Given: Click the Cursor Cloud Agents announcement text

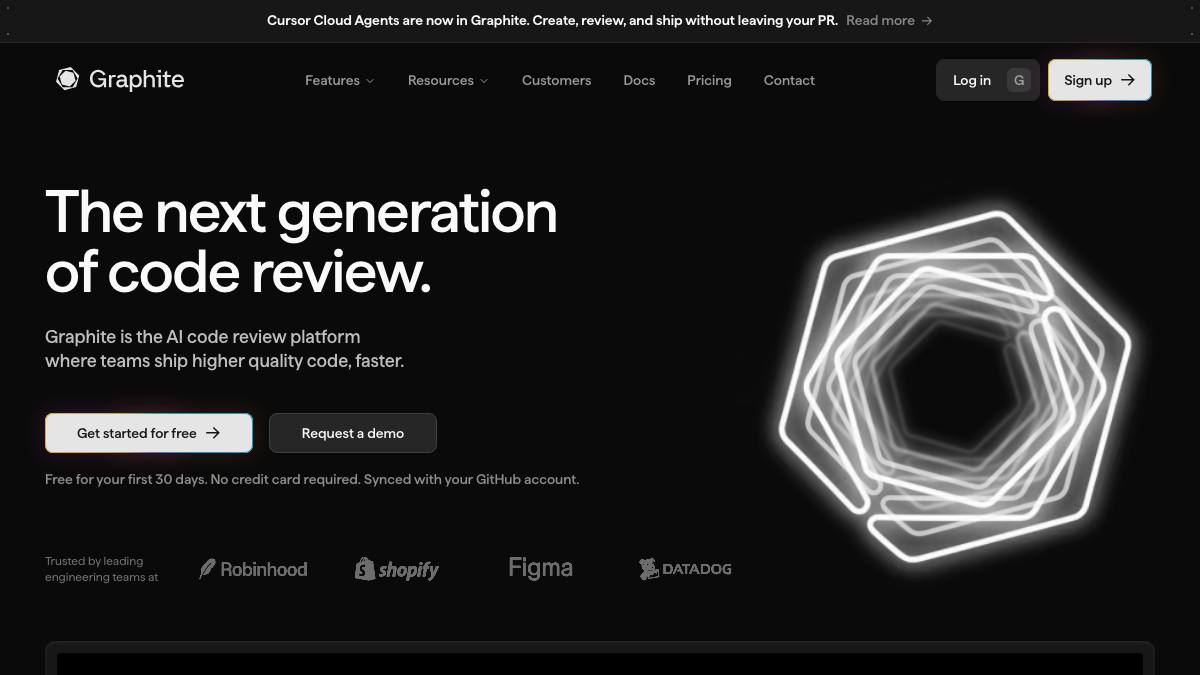Looking at the screenshot, I should coord(552,20).
